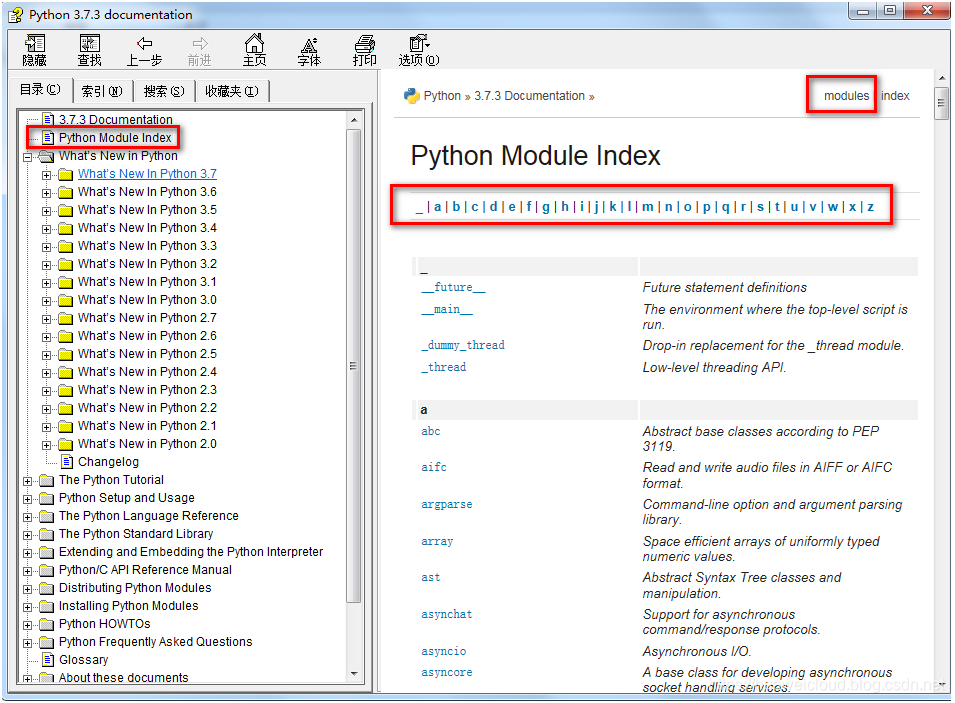The image size is (955, 703).
Task: Go back with the 上一步 toolbar icon
Action: coord(144,50)
